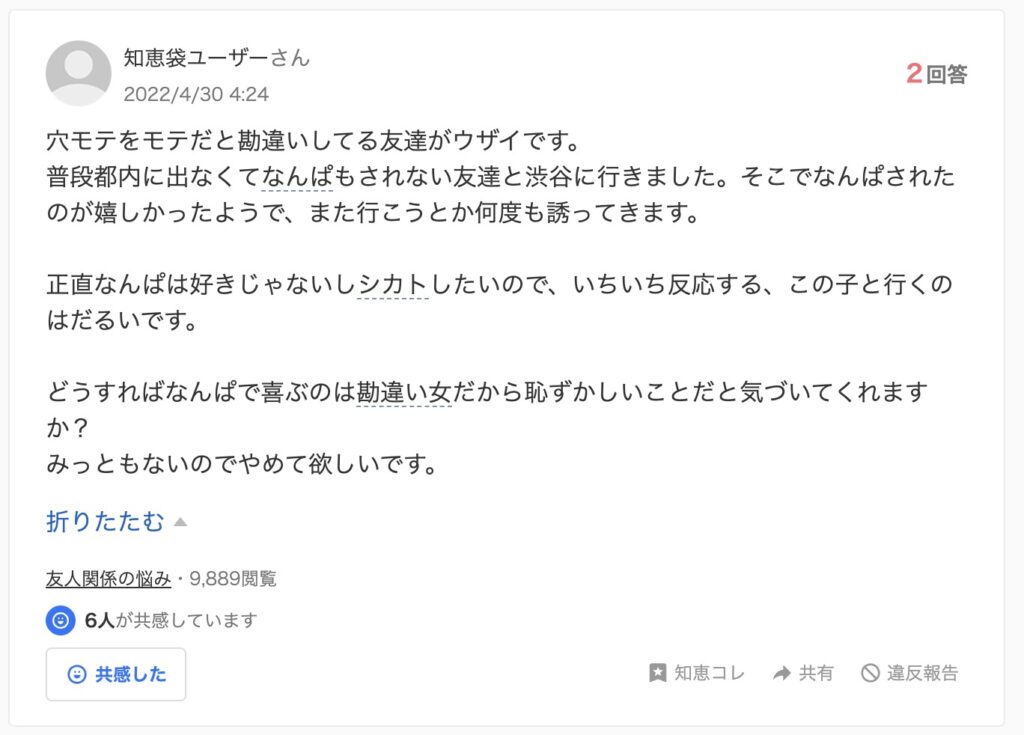Open the 友人関係の悩み category
Viewport: 1024px width, 735px height.
108,578
